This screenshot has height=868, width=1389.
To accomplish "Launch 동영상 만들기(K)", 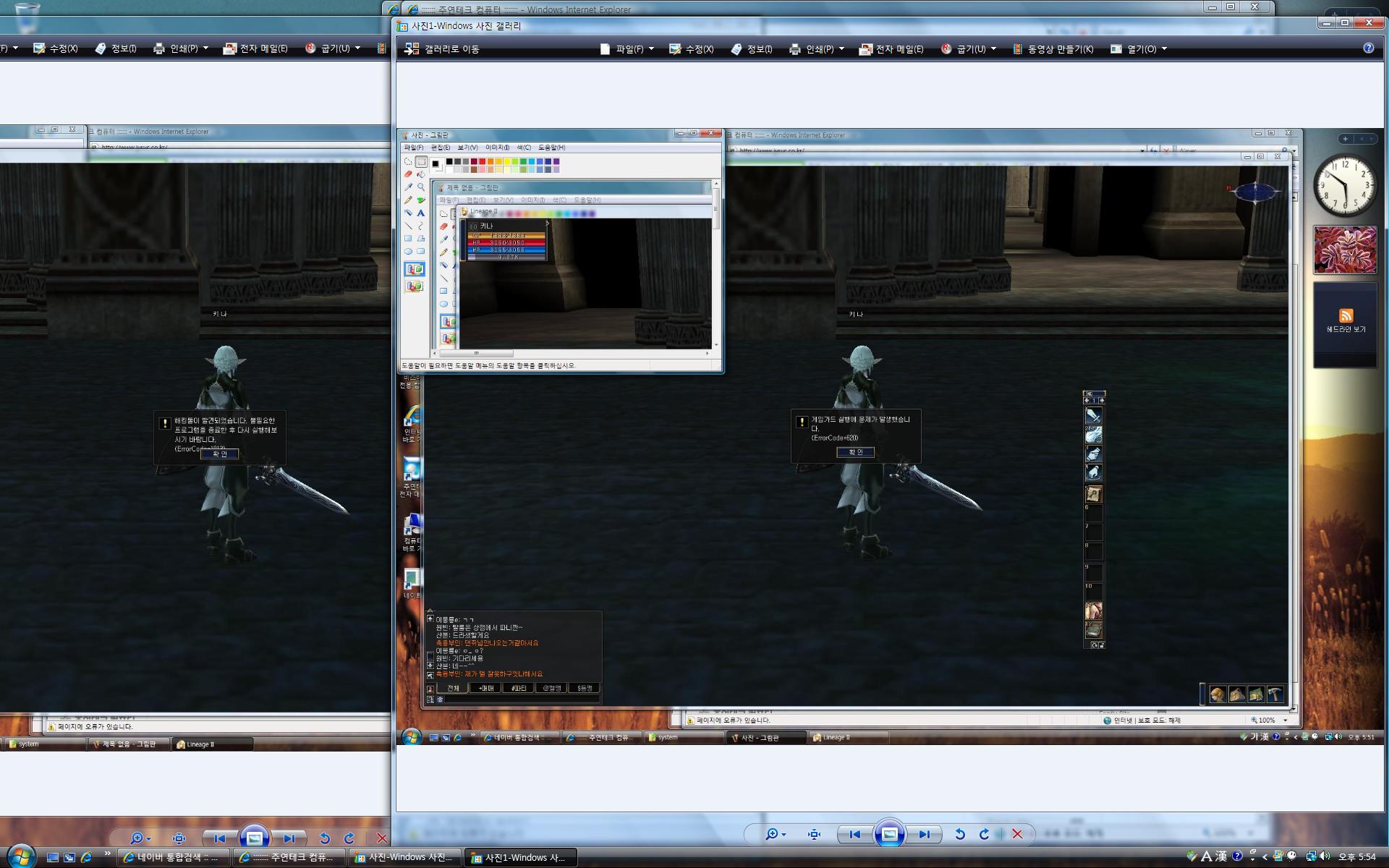I will [1053, 49].
